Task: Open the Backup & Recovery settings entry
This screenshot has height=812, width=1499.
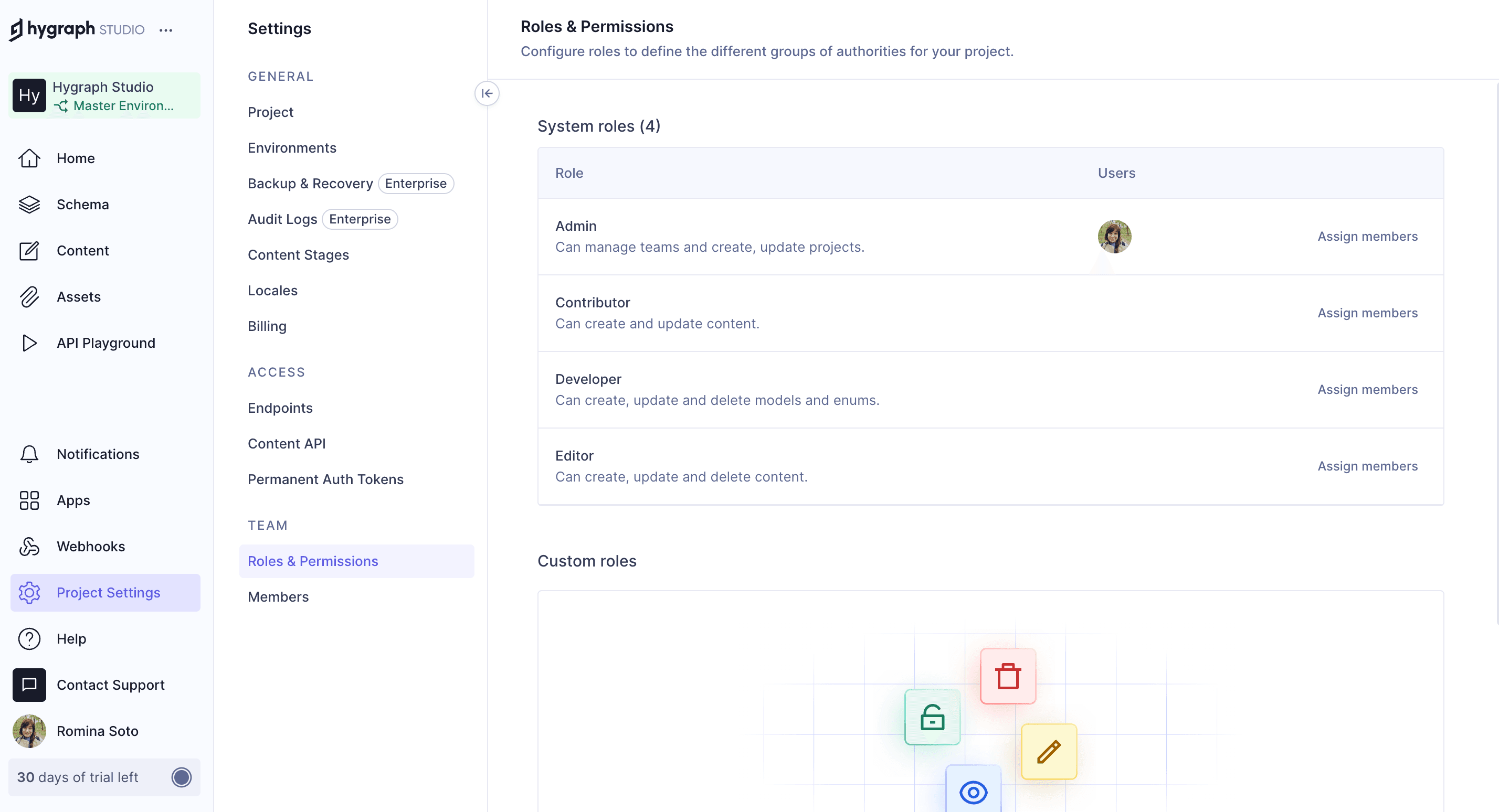Action: [310, 183]
